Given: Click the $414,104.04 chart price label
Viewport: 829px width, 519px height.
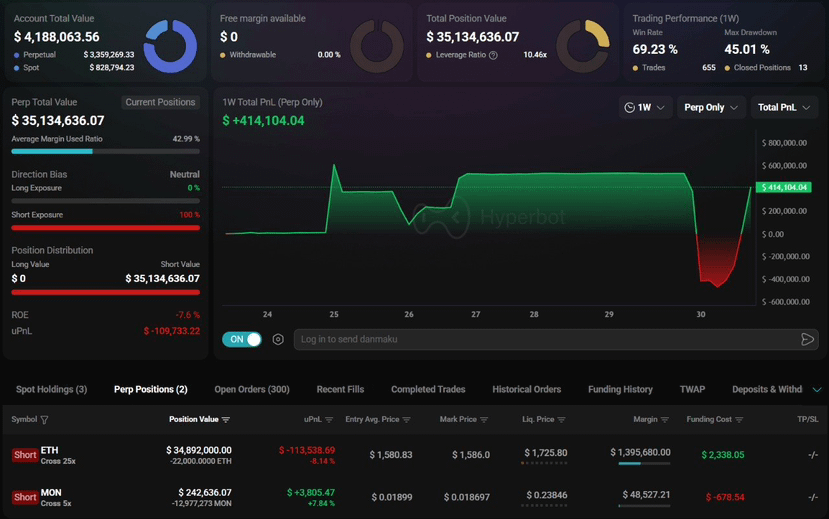Looking at the screenshot, I should pyautogui.click(x=784, y=187).
